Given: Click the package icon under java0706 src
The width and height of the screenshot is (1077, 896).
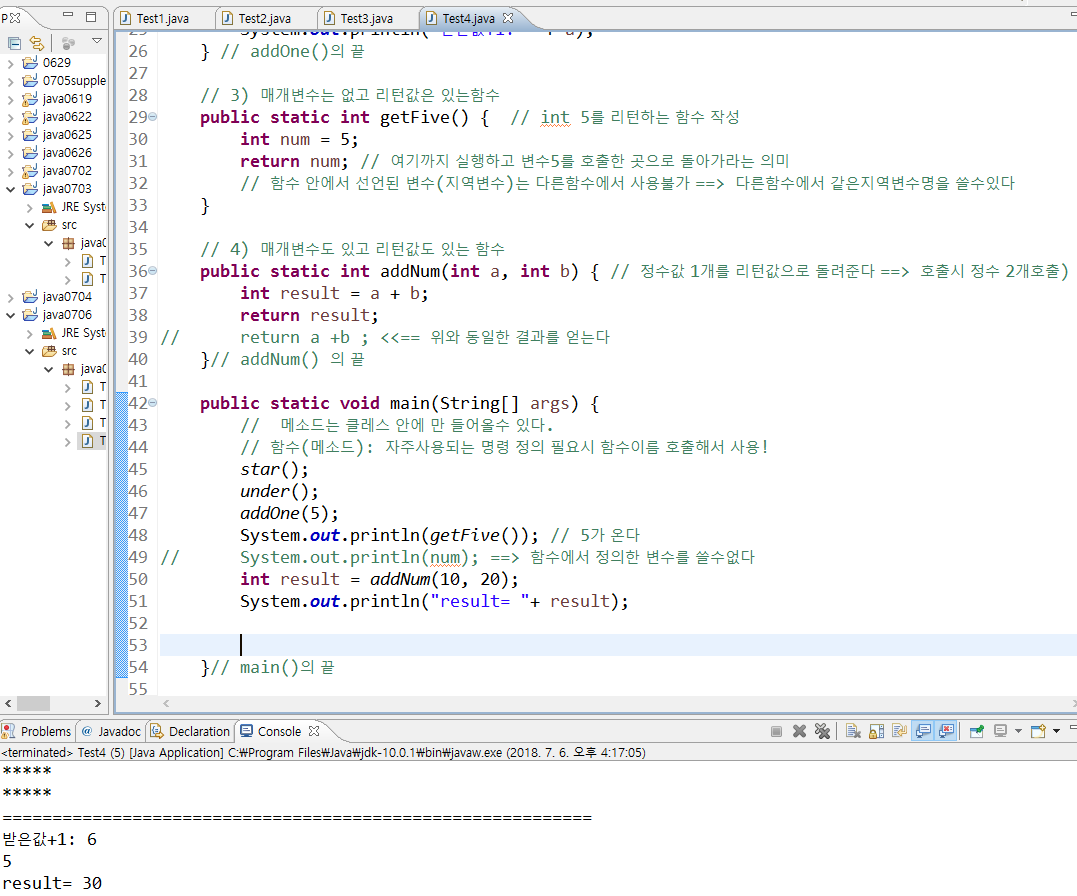Looking at the screenshot, I should tap(69, 369).
